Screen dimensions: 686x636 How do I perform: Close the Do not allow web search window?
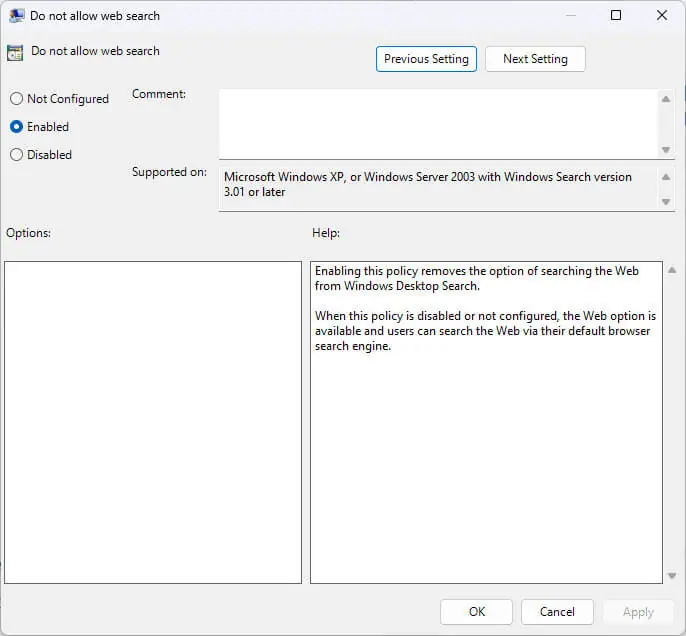click(662, 15)
